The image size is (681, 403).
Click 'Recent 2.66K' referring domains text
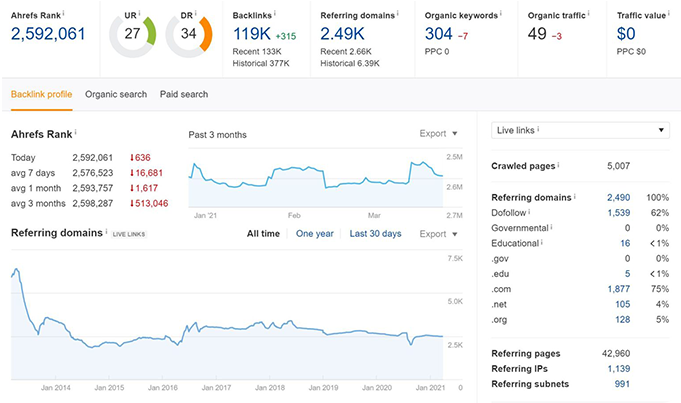pos(346,52)
